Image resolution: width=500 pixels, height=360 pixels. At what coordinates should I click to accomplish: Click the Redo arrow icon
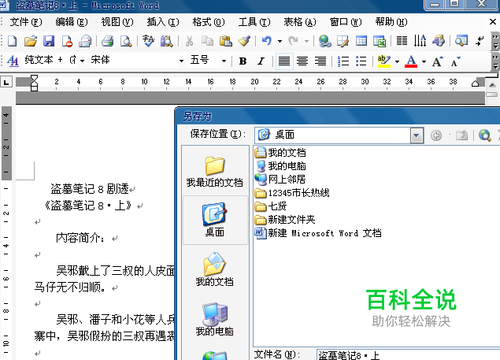point(293,41)
